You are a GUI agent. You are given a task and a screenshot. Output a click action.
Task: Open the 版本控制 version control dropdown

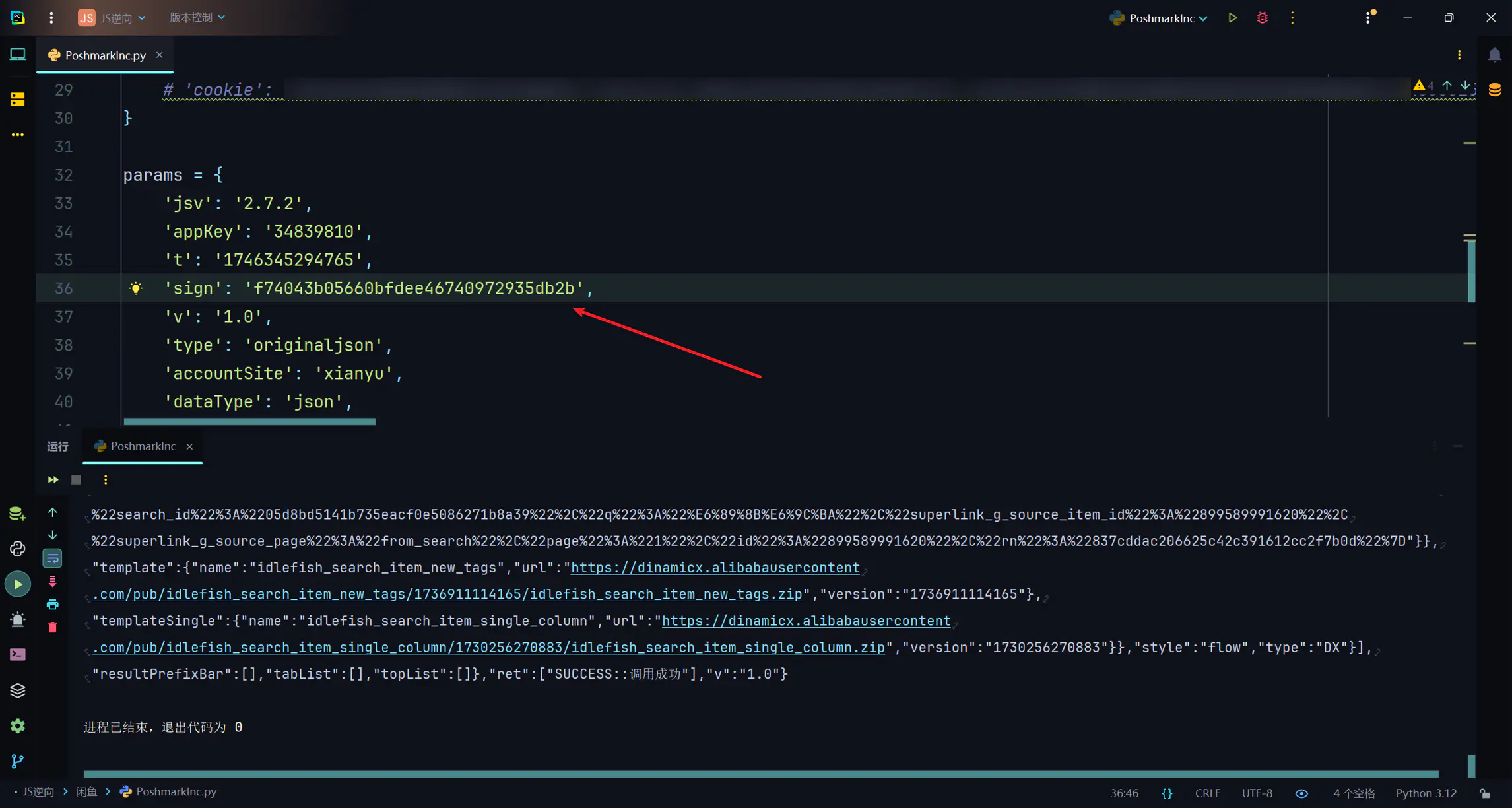click(197, 17)
